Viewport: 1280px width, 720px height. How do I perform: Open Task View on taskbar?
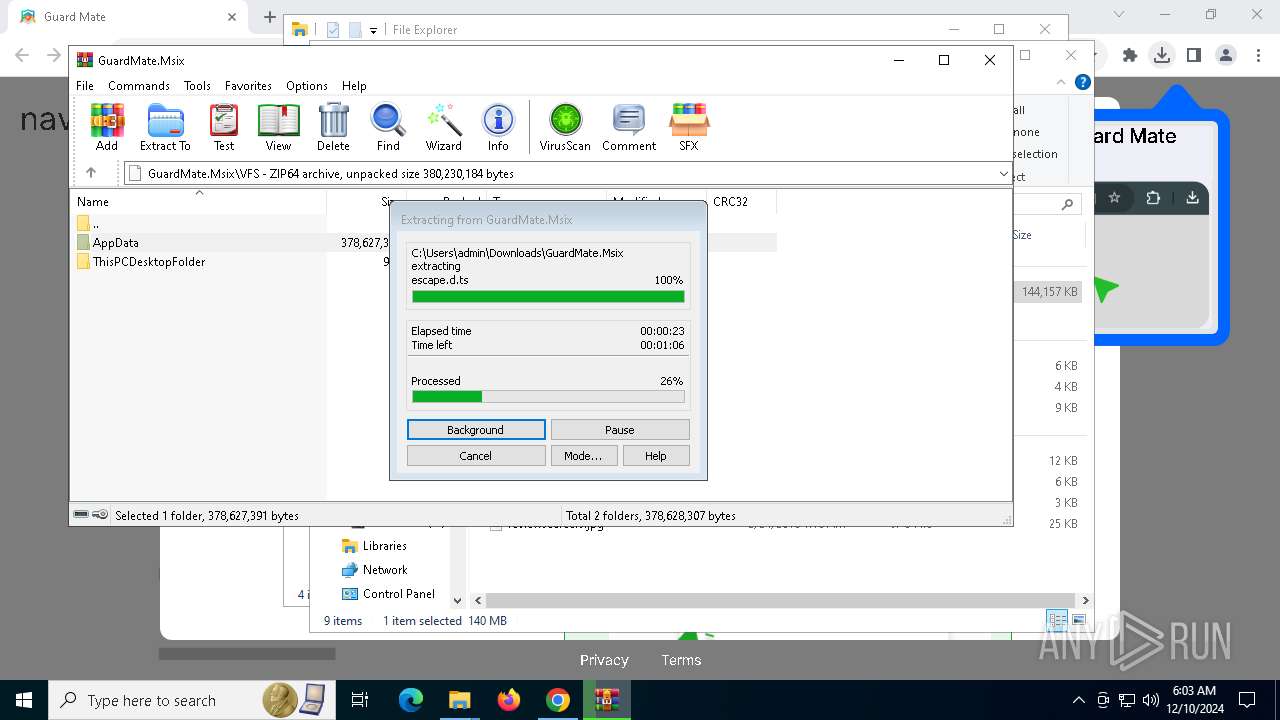point(360,700)
